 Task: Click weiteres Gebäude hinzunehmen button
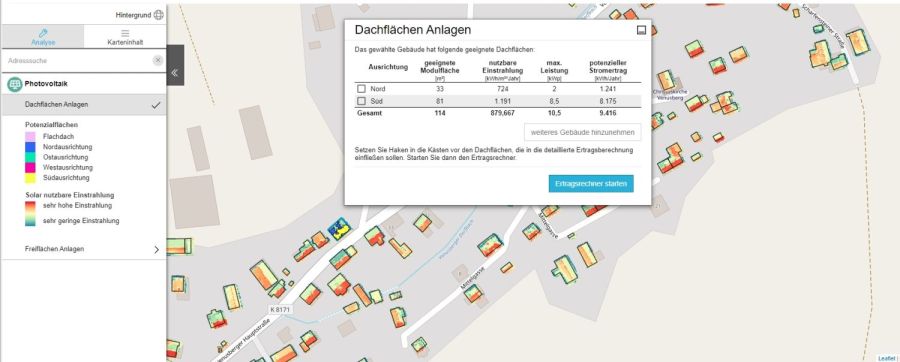pos(583,133)
